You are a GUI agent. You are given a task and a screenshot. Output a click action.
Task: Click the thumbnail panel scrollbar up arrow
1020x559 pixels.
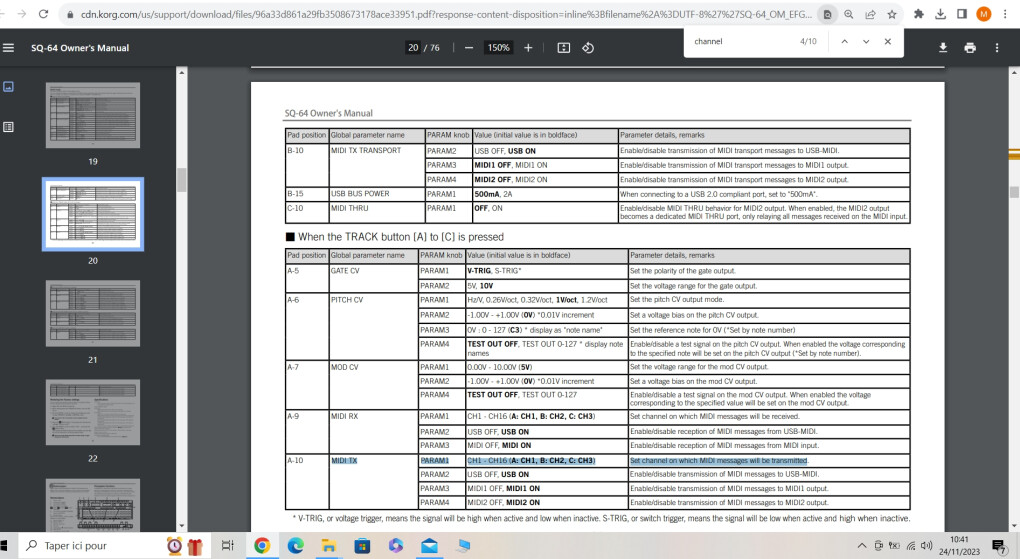coord(181,72)
